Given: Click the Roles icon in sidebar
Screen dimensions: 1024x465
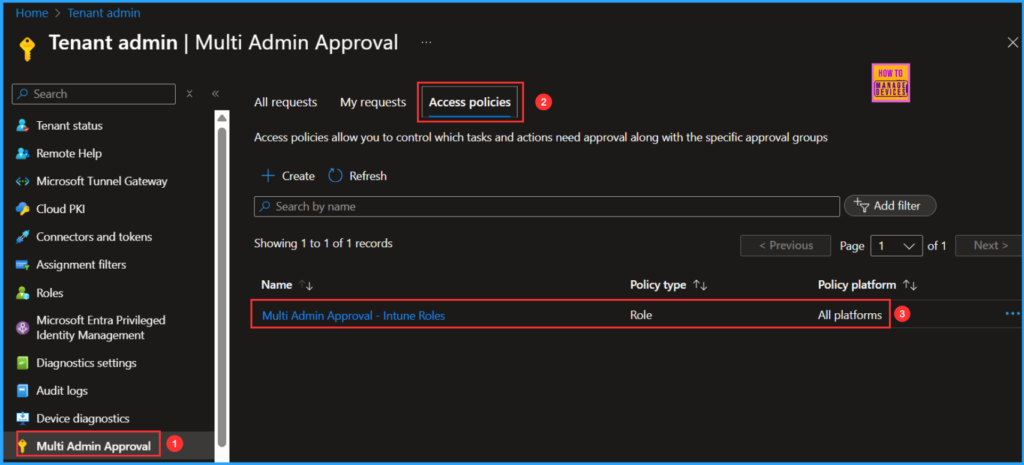Looking at the screenshot, I should (x=23, y=293).
